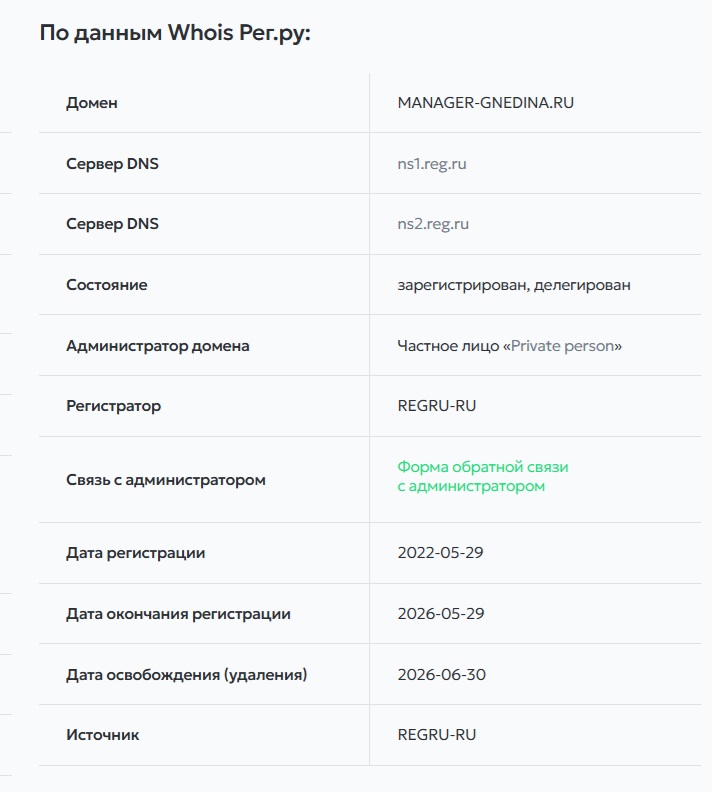Click the «Связь с администратором» label
This screenshot has height=792, width=712.
166,480
